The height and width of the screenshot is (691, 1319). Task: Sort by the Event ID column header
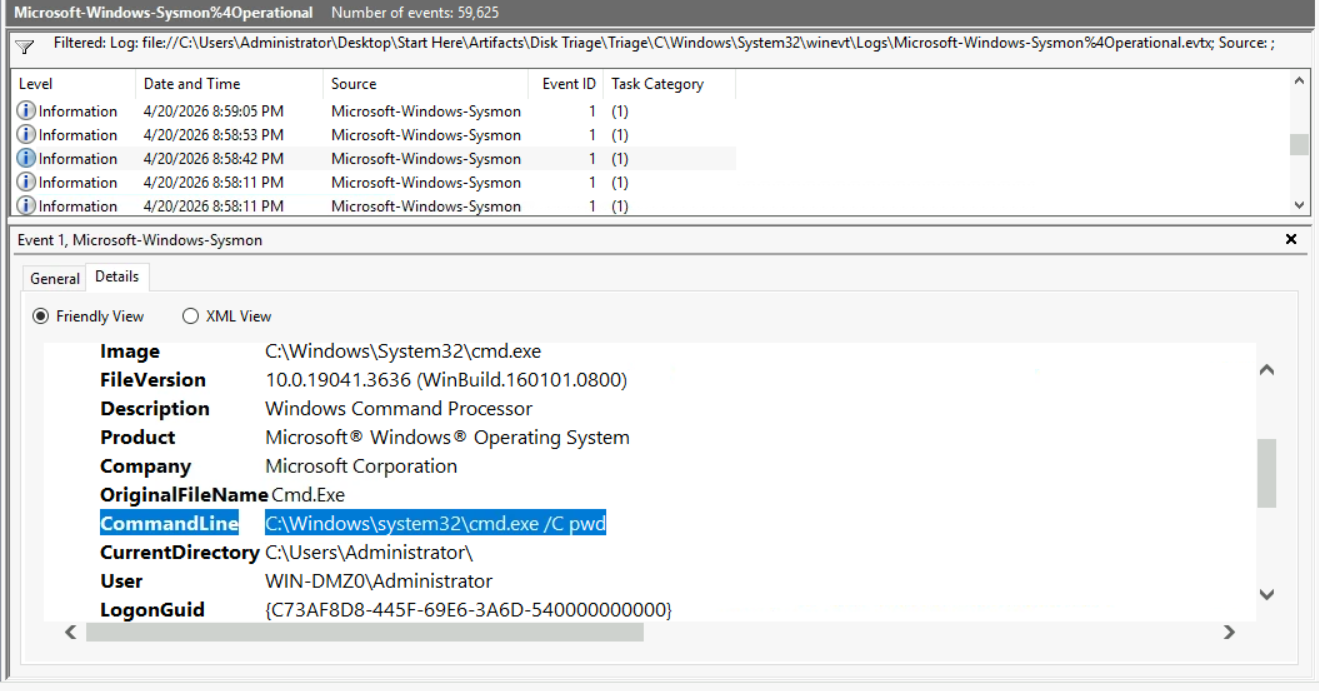566,84
